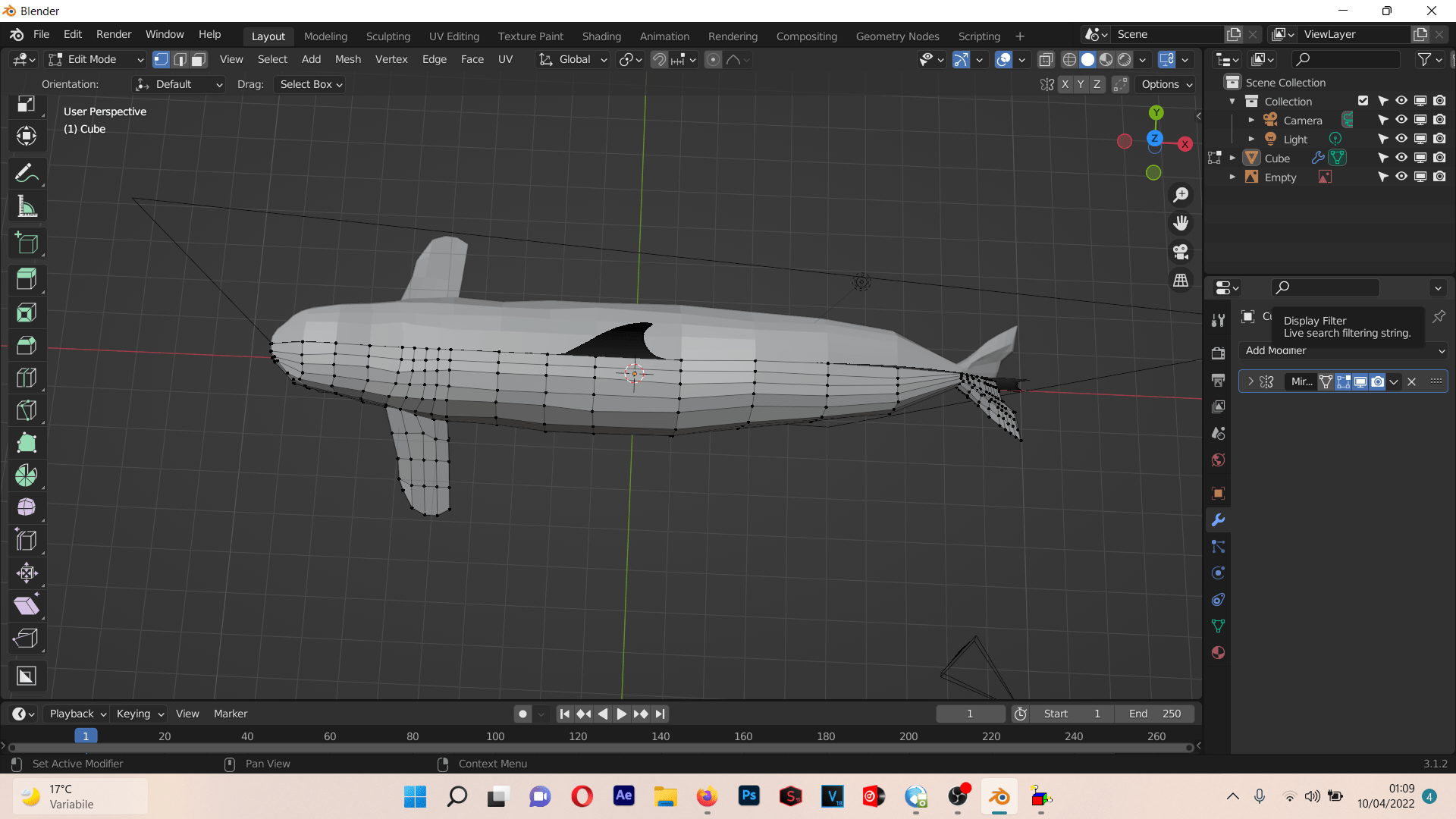
Task: Select the Measure tool
Action: pos(27,206)
